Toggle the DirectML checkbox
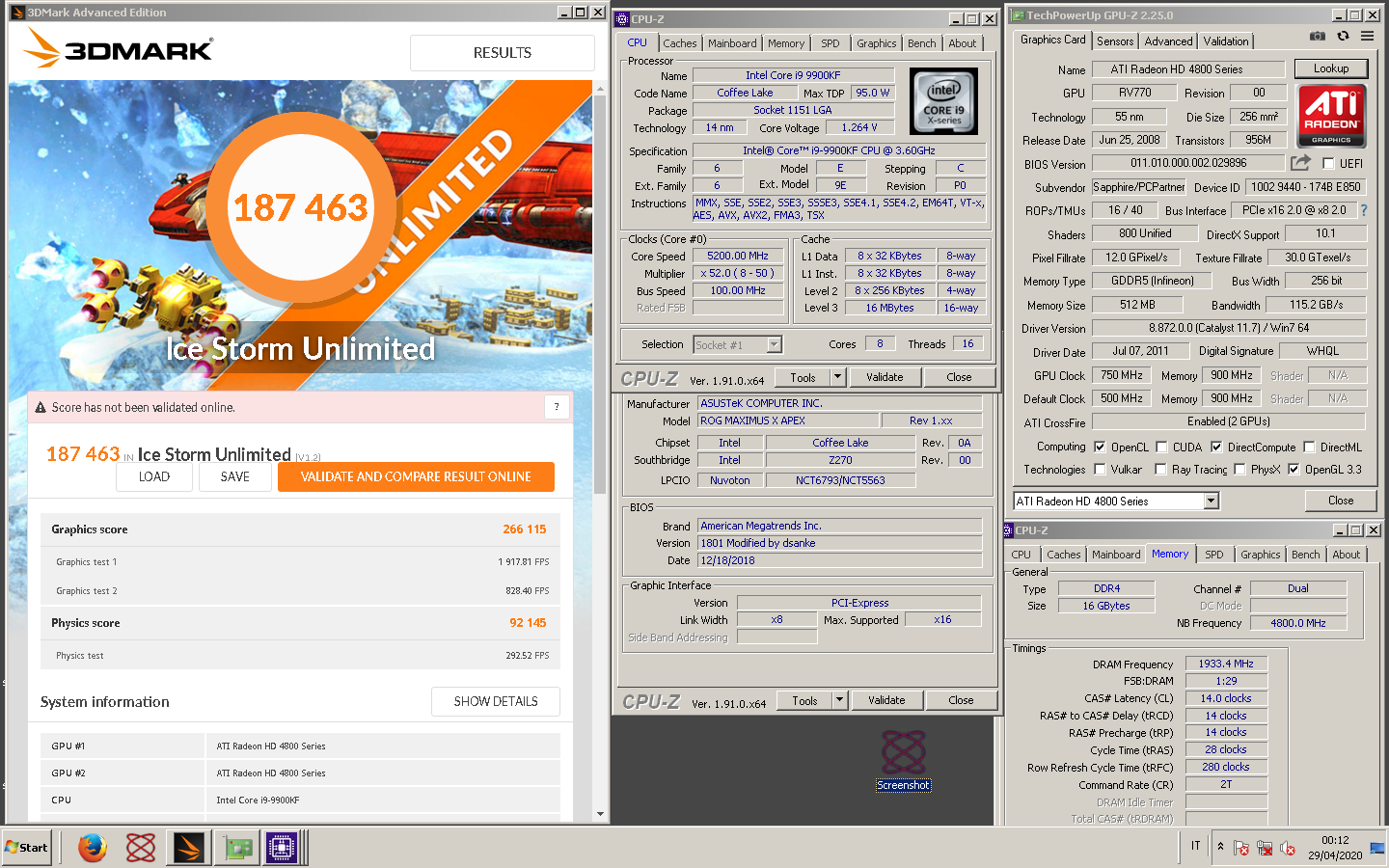 coord(1309,447)
